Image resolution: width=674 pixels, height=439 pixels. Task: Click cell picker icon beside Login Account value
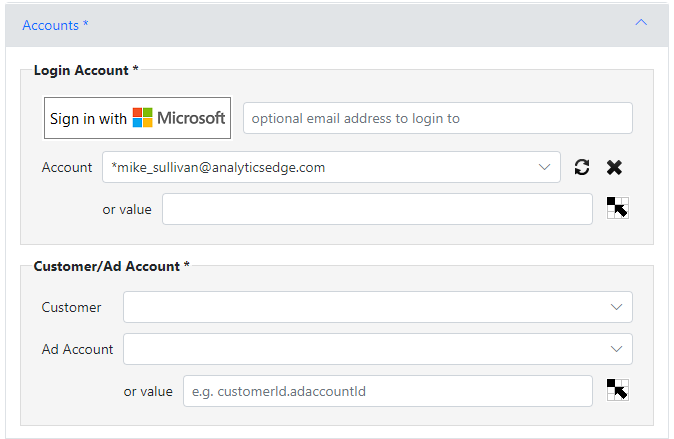pyautogui.click(x=618, y=208)
